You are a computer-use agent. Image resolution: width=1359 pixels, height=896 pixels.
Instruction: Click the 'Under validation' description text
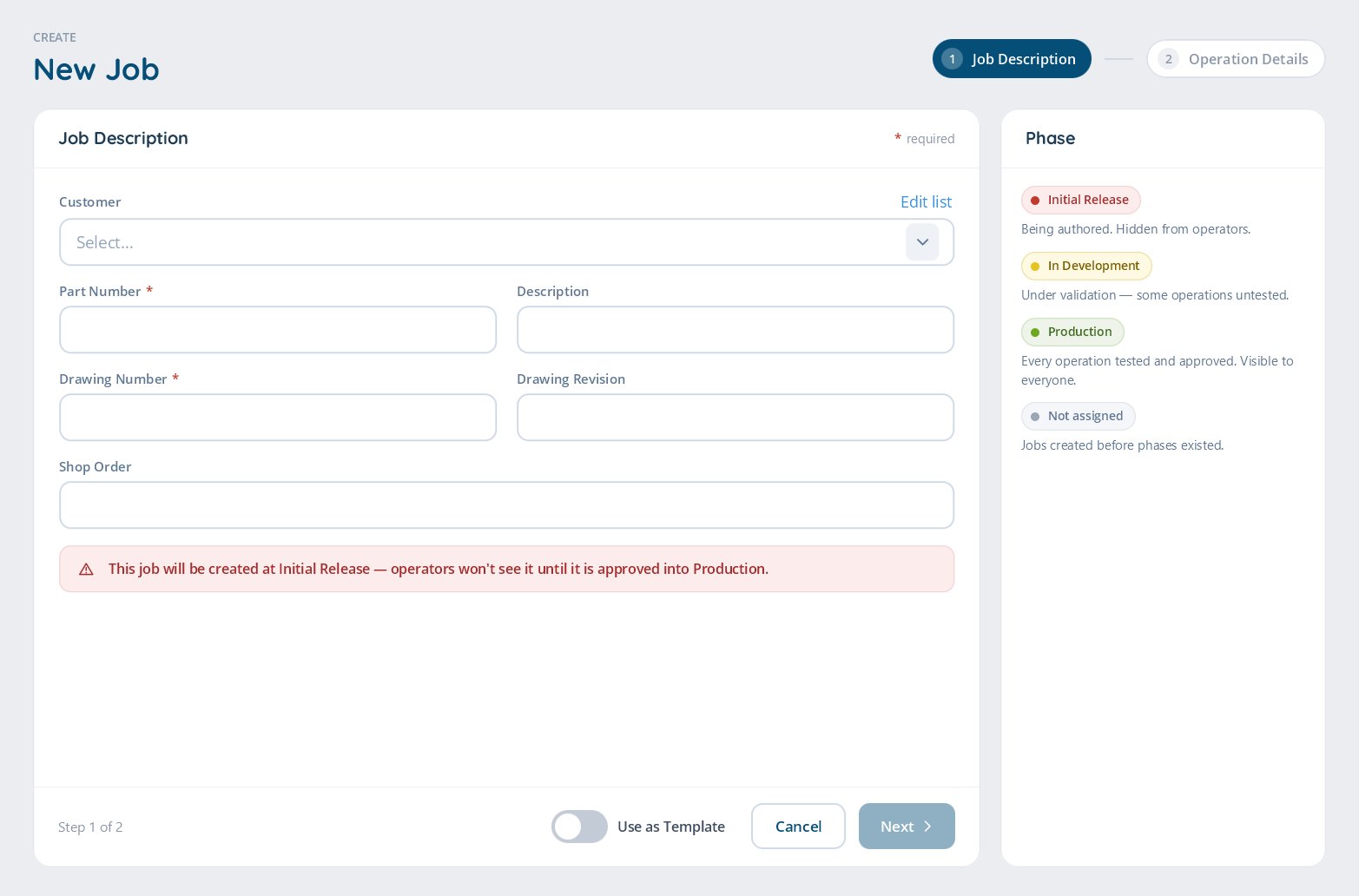click(x=1155, y=295)
